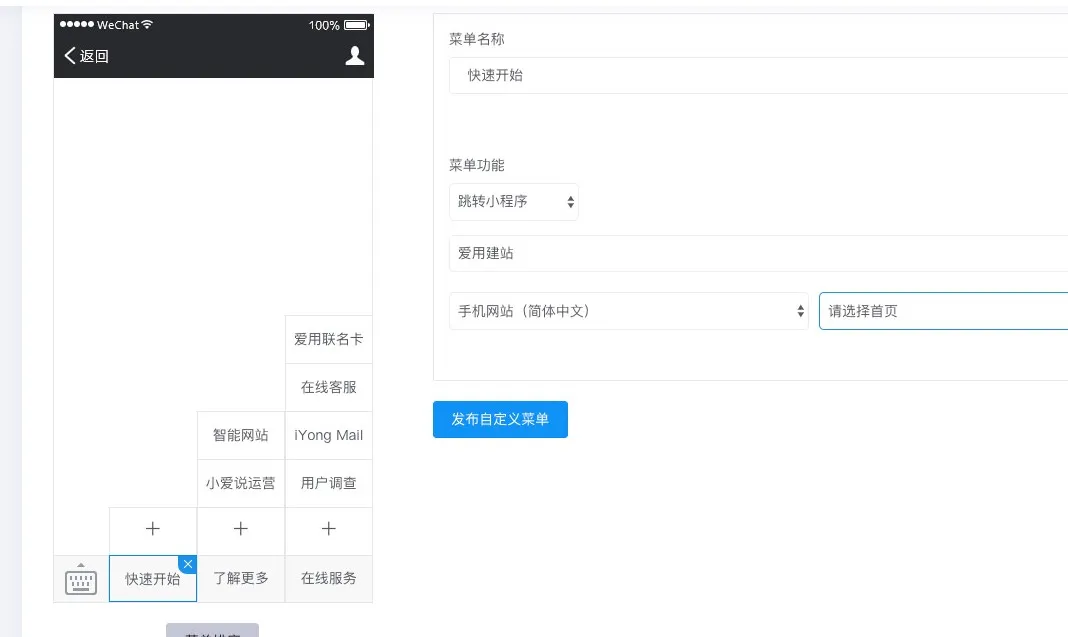
Task: Switch to keyboard input via the keyboard icon
Action: [81, 579]
